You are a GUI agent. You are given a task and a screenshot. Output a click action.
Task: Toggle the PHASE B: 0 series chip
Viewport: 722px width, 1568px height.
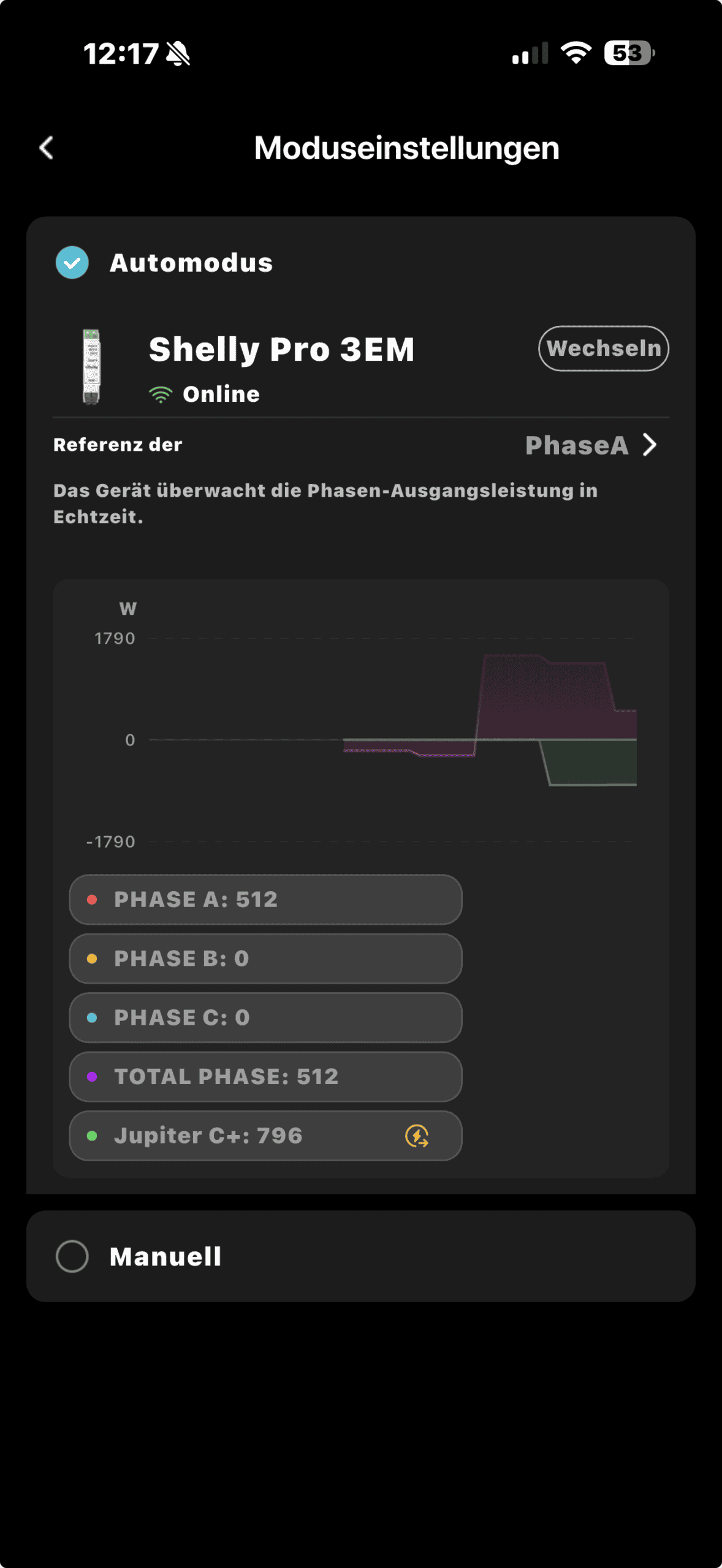265,959
